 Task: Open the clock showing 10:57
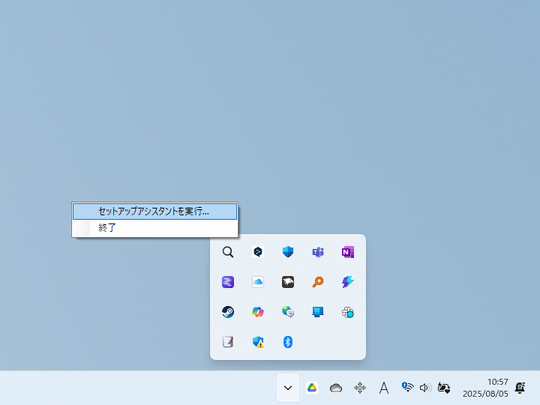click(485, 388)
